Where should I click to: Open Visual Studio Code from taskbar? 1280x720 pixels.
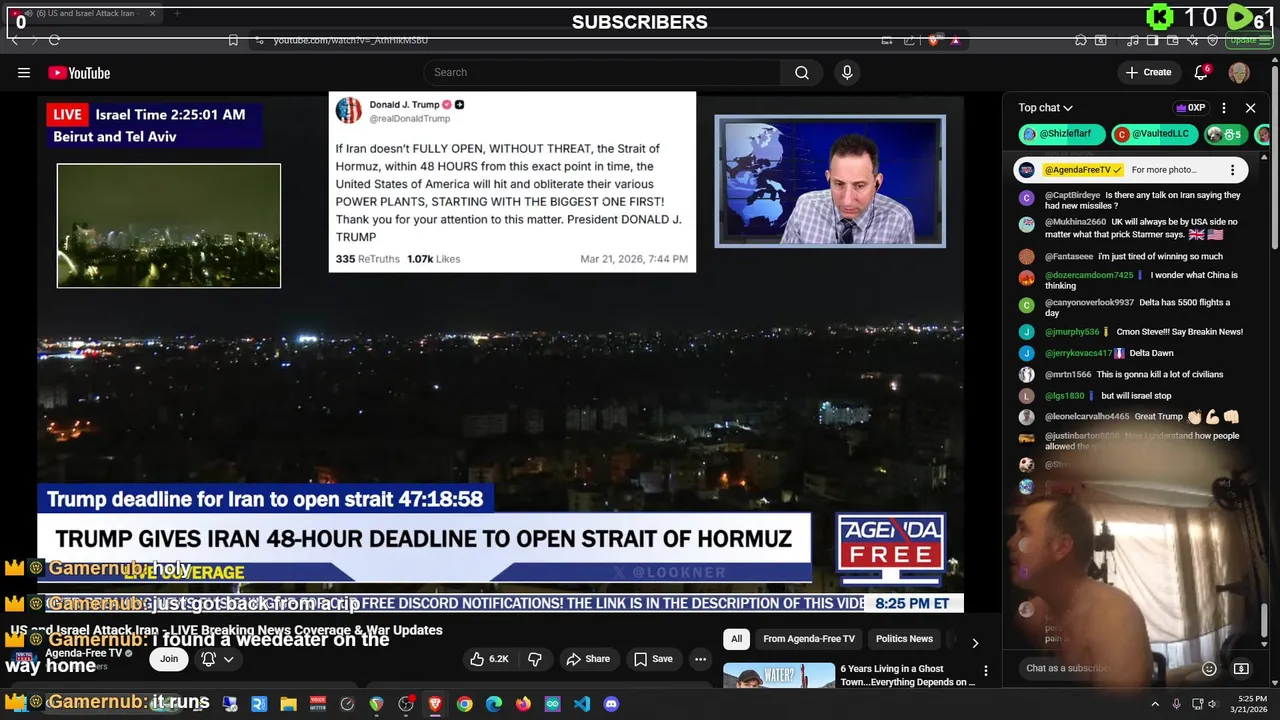coord(582,704)
